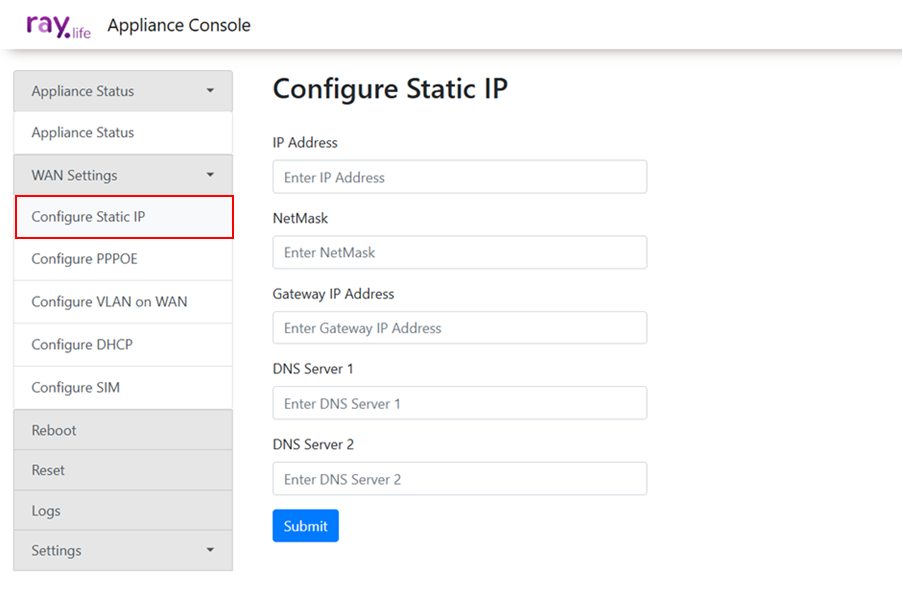Select Configure SIM option
This screenshot has width=903, height=600.
75,388
